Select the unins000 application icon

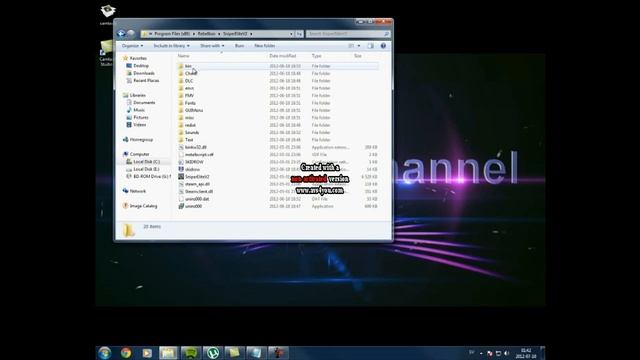tap(181, 206)
